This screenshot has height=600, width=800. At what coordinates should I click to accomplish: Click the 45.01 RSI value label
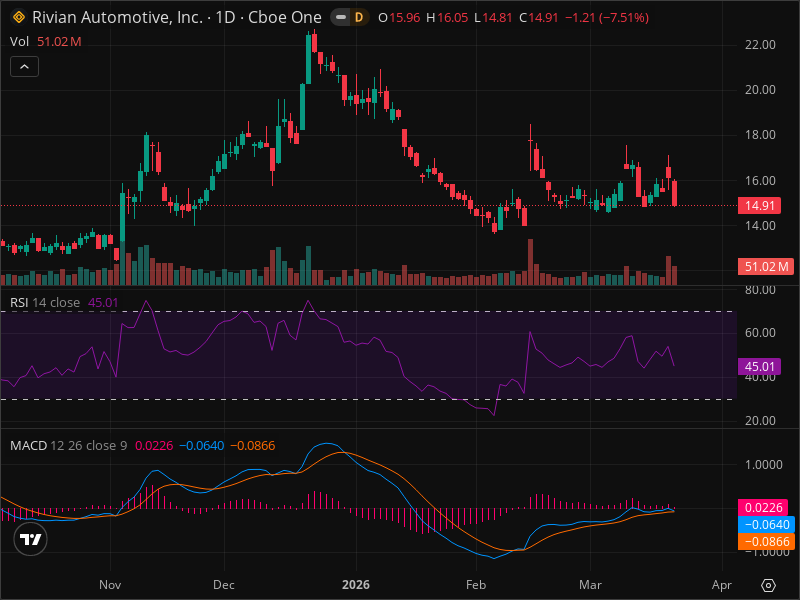point(759,366)
